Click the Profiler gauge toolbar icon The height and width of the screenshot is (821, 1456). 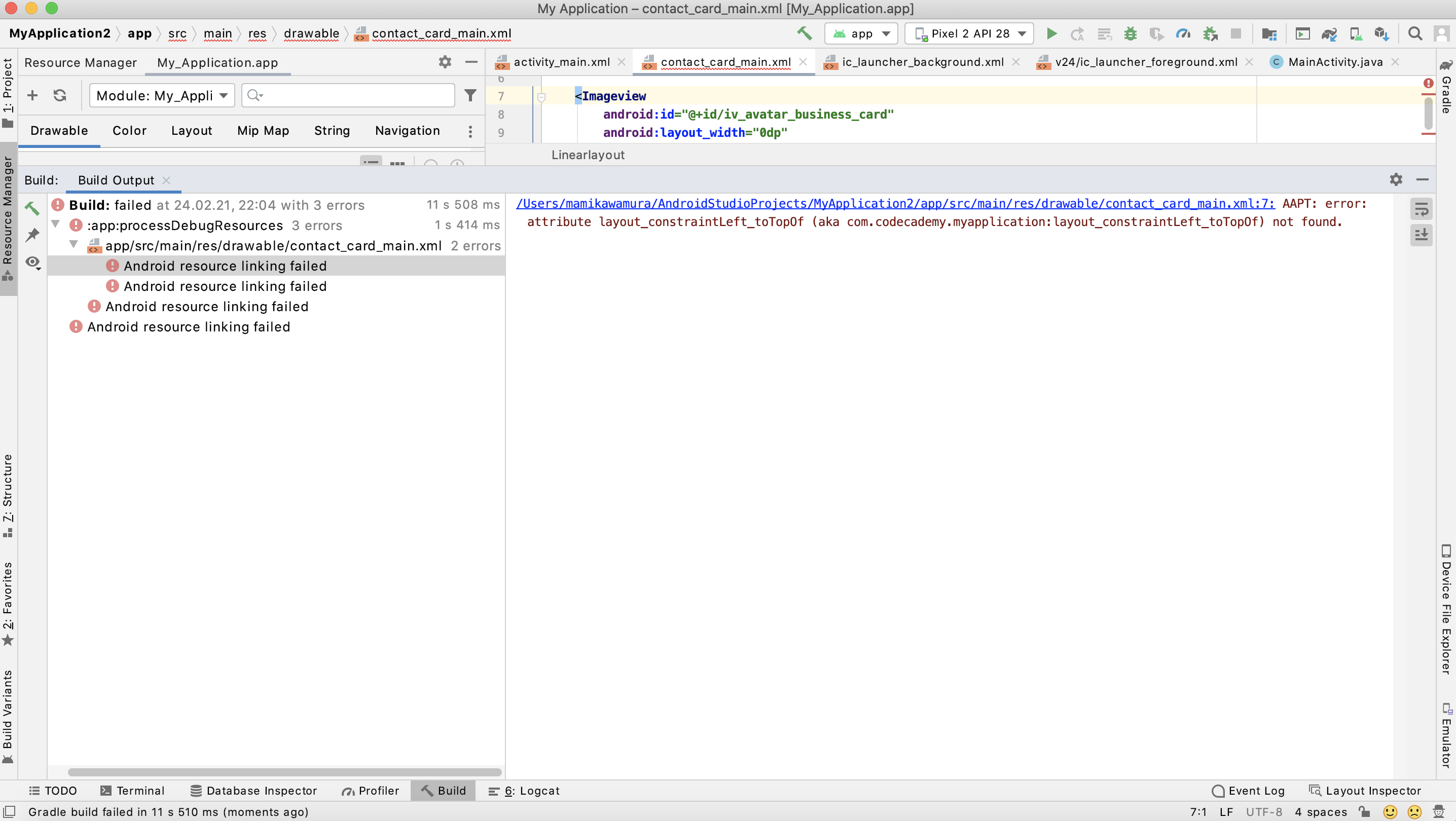tap(1183, 34)
